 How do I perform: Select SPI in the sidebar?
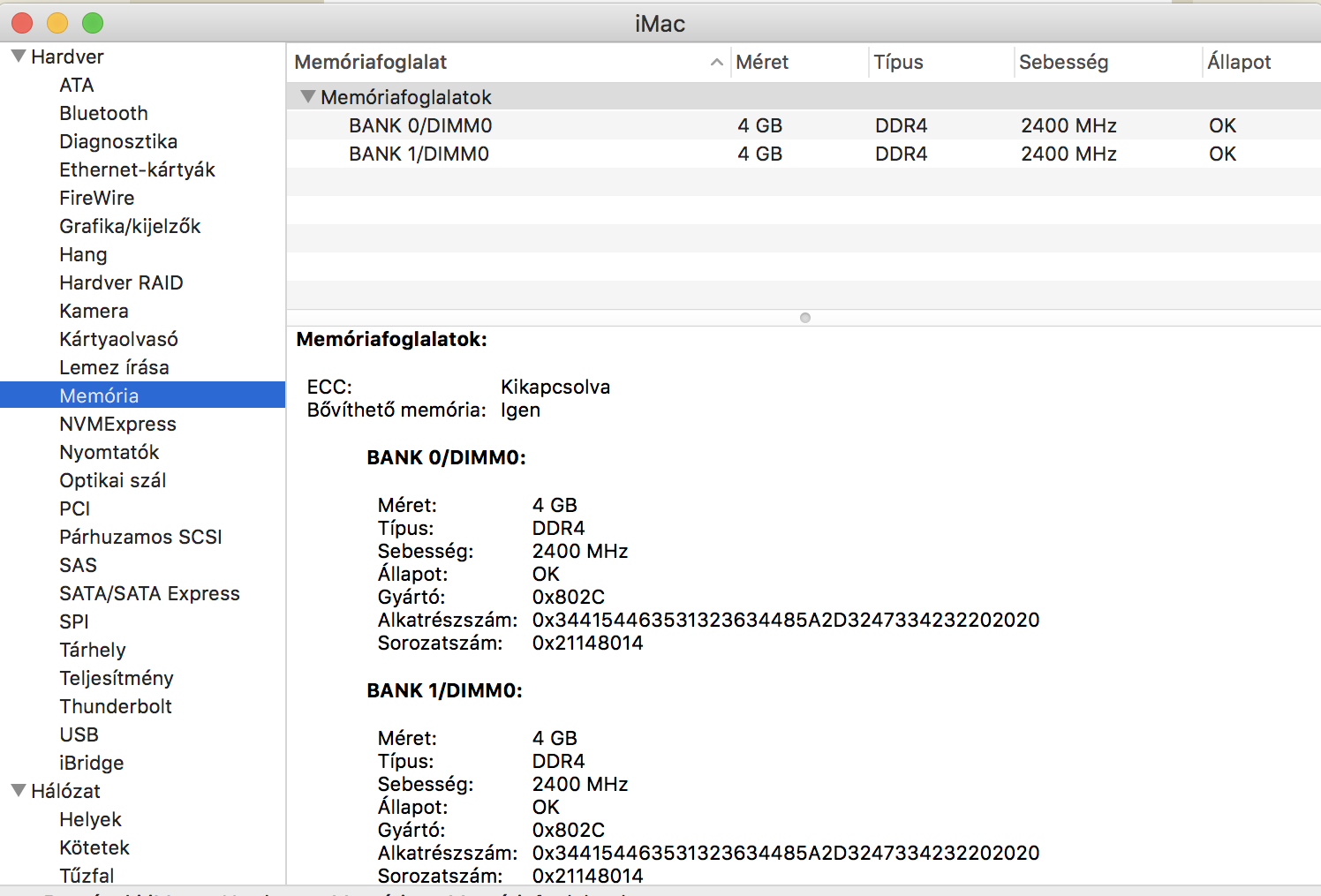point(74,621)
